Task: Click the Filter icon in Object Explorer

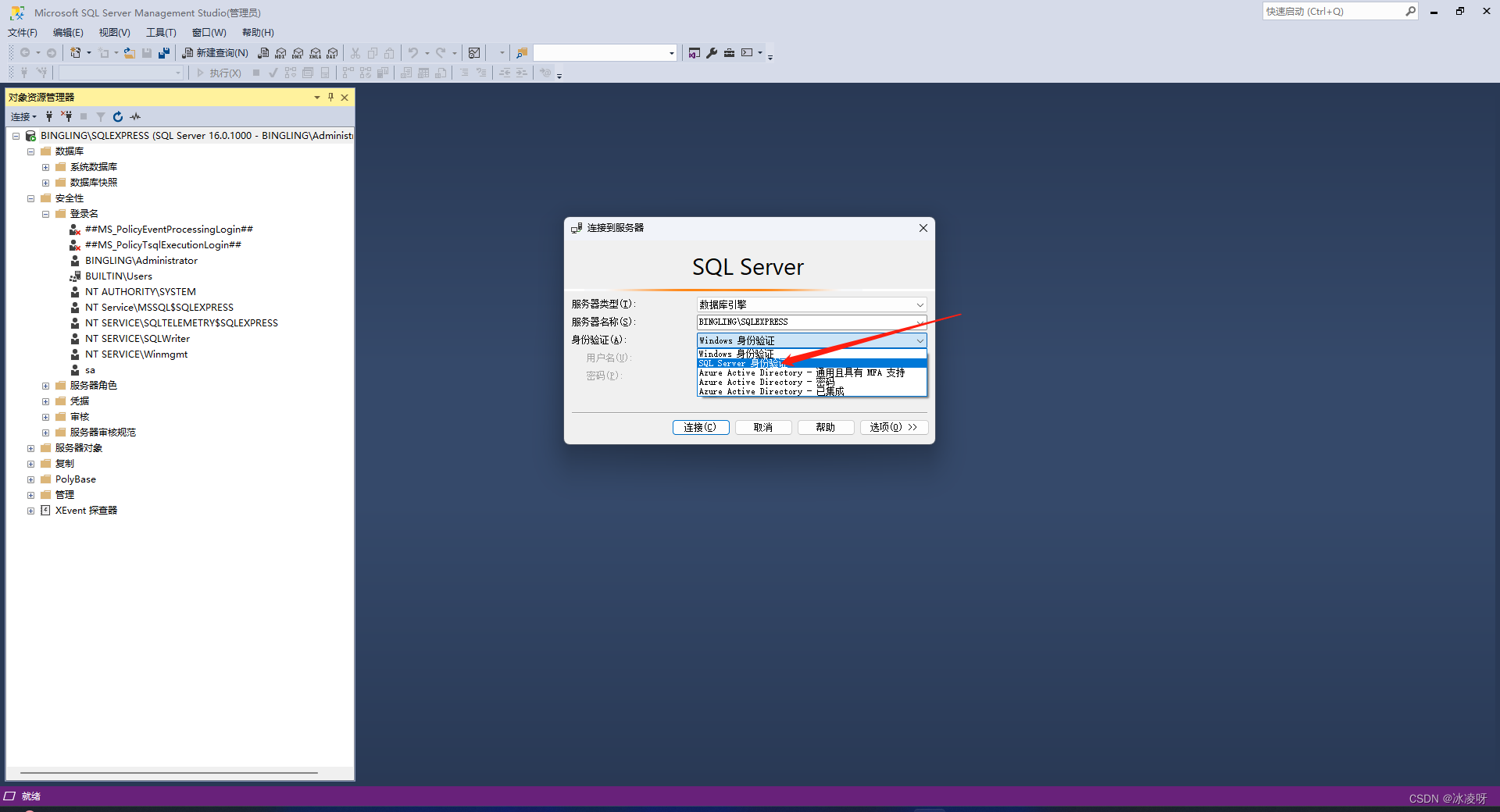Action: click(x=100, y=116)
